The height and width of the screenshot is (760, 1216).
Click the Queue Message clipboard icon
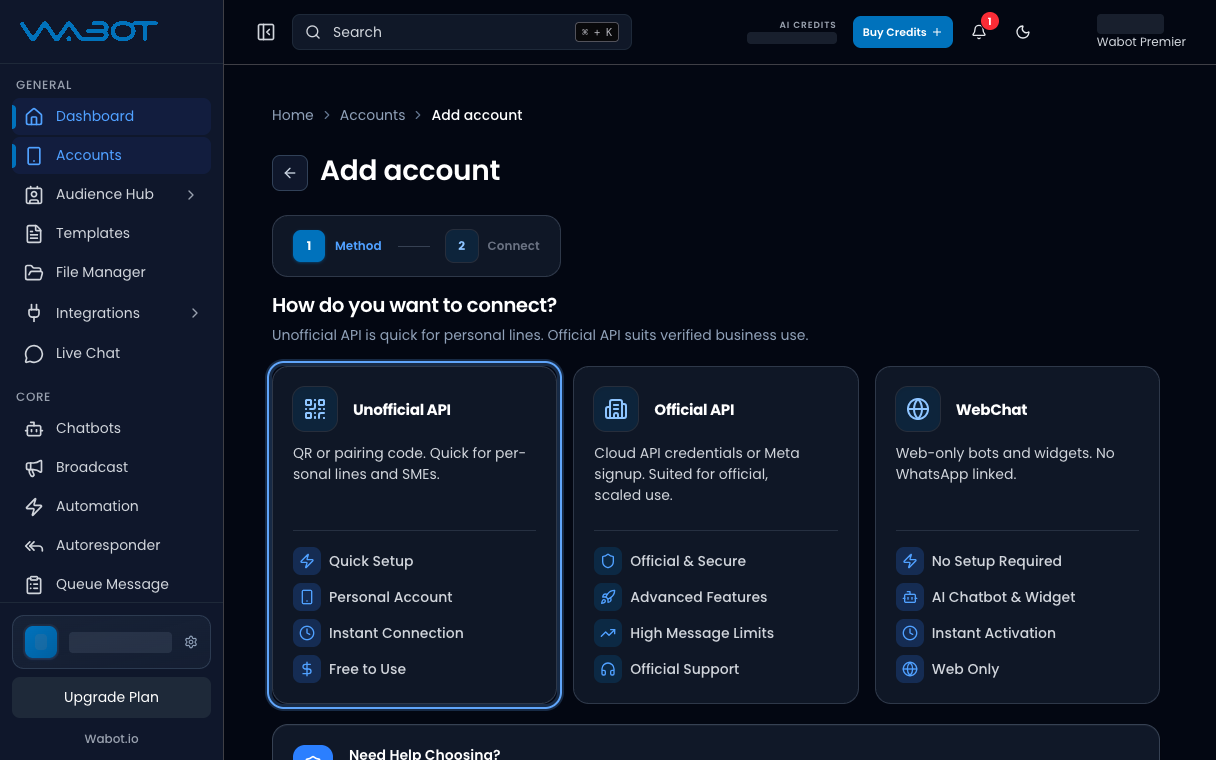tap(34, 584)
